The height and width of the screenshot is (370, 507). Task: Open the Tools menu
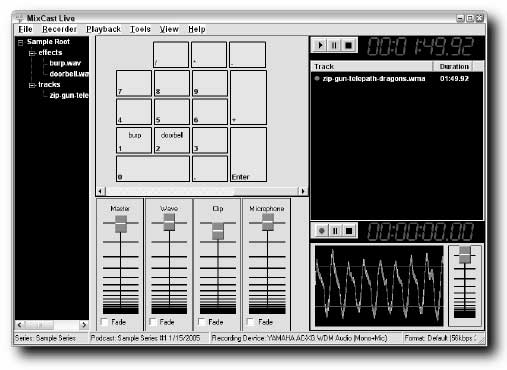[140, 29]
